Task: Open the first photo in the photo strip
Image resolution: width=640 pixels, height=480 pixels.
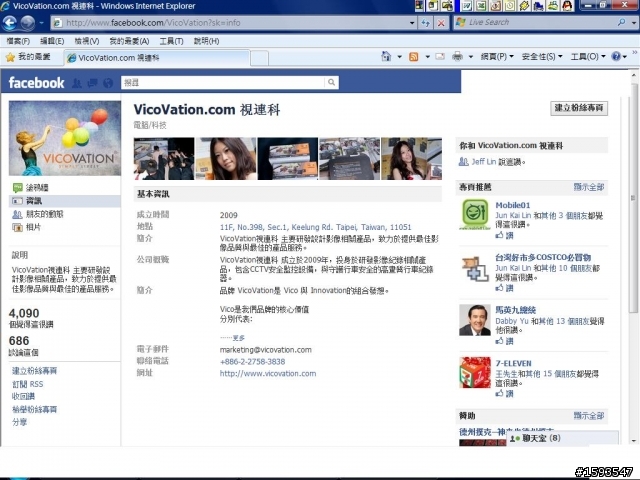Action: [x=164, y=158]
